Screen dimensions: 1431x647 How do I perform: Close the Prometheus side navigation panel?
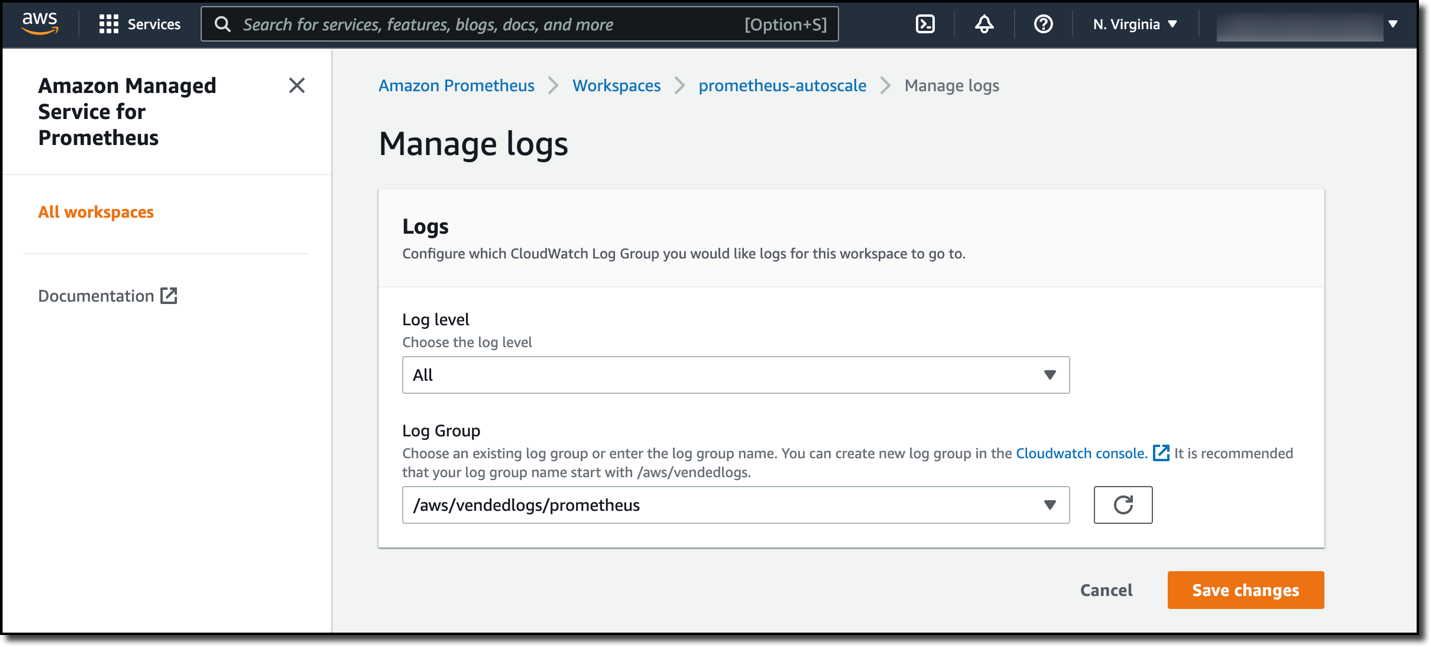tap(297, 86)
